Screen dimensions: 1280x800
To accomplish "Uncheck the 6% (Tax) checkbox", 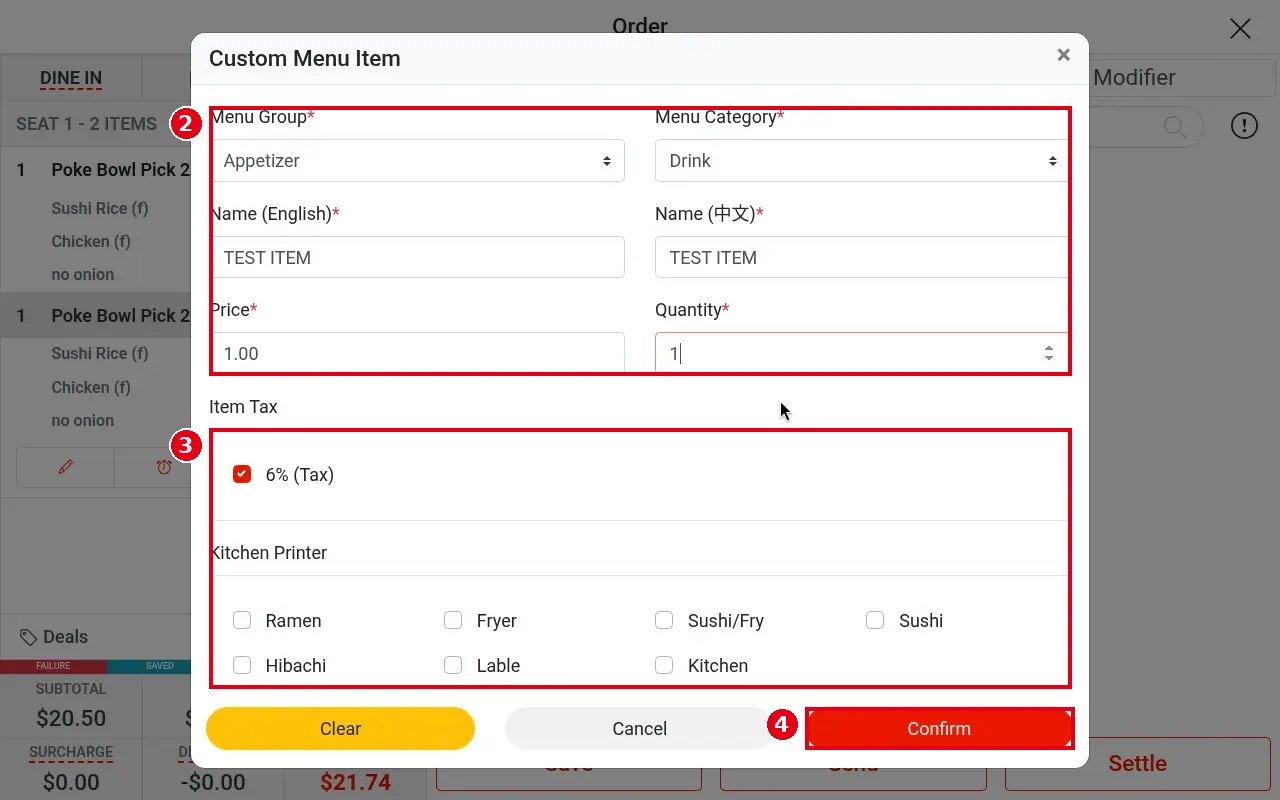I will pos(242,474).
